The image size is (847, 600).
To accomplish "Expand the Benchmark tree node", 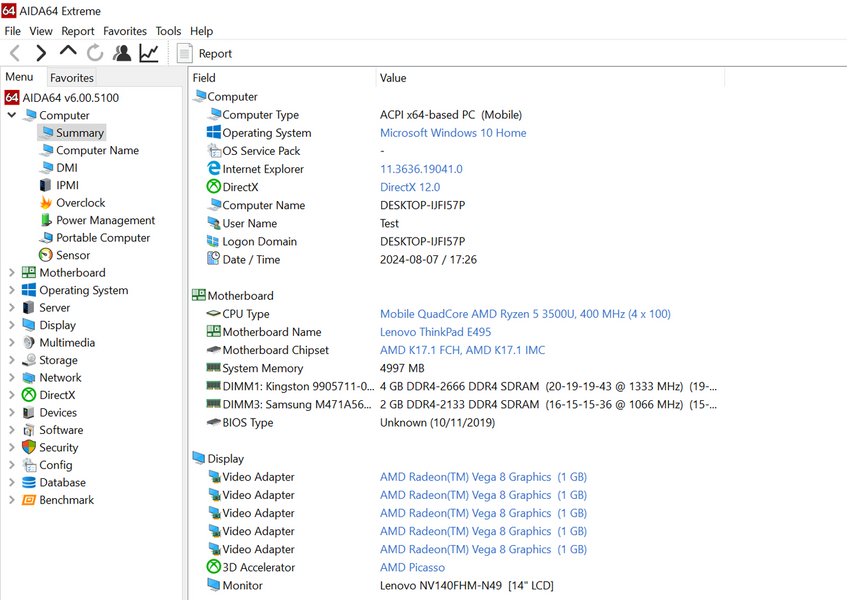I will [11, 500].
